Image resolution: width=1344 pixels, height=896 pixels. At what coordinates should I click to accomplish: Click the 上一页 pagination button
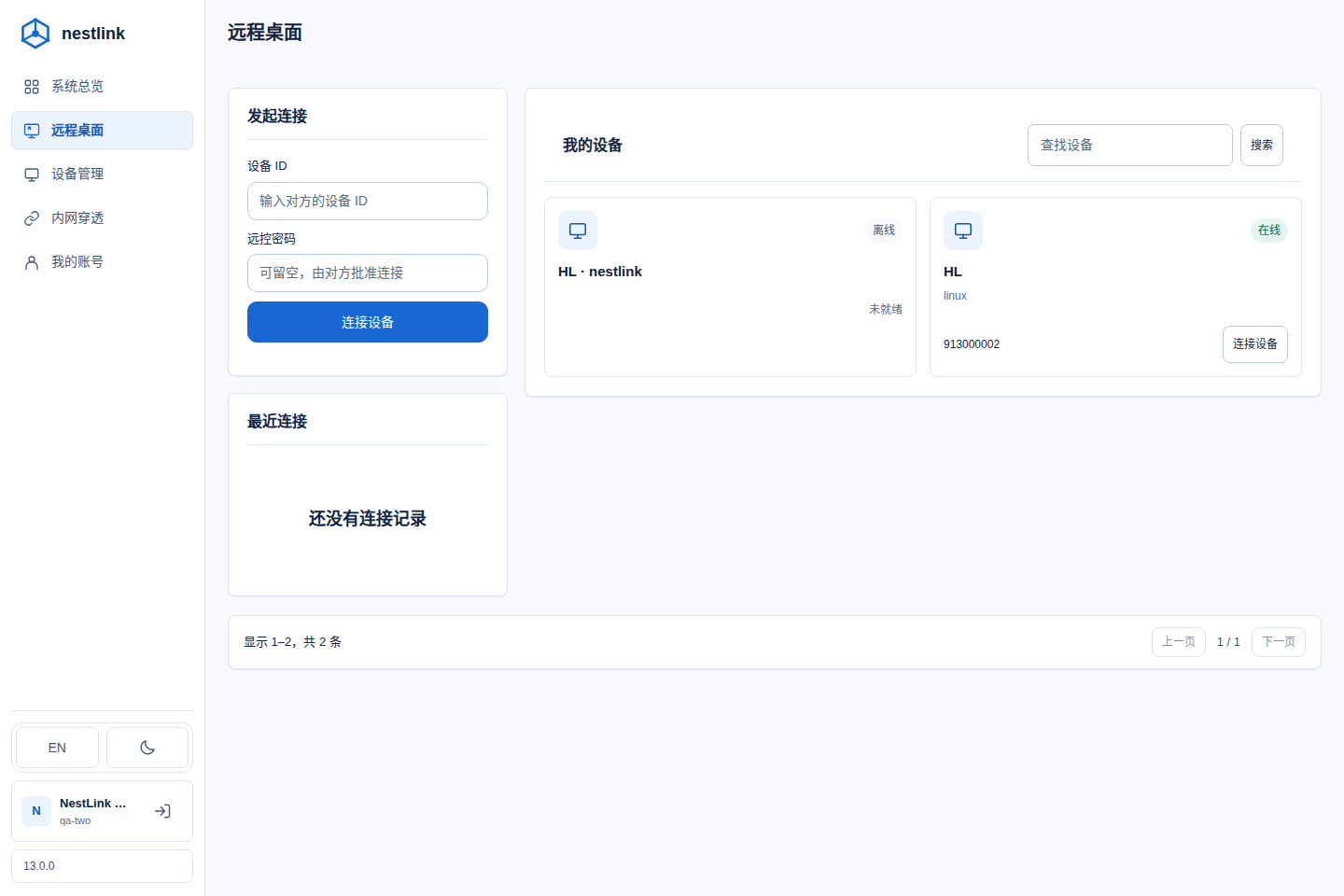coord(1179,642)
